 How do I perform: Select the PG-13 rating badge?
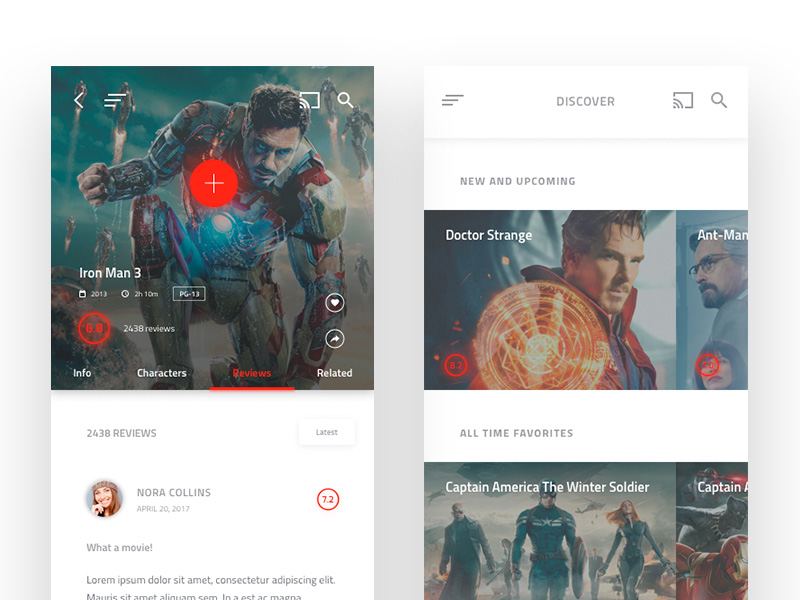tap(189, 294)
